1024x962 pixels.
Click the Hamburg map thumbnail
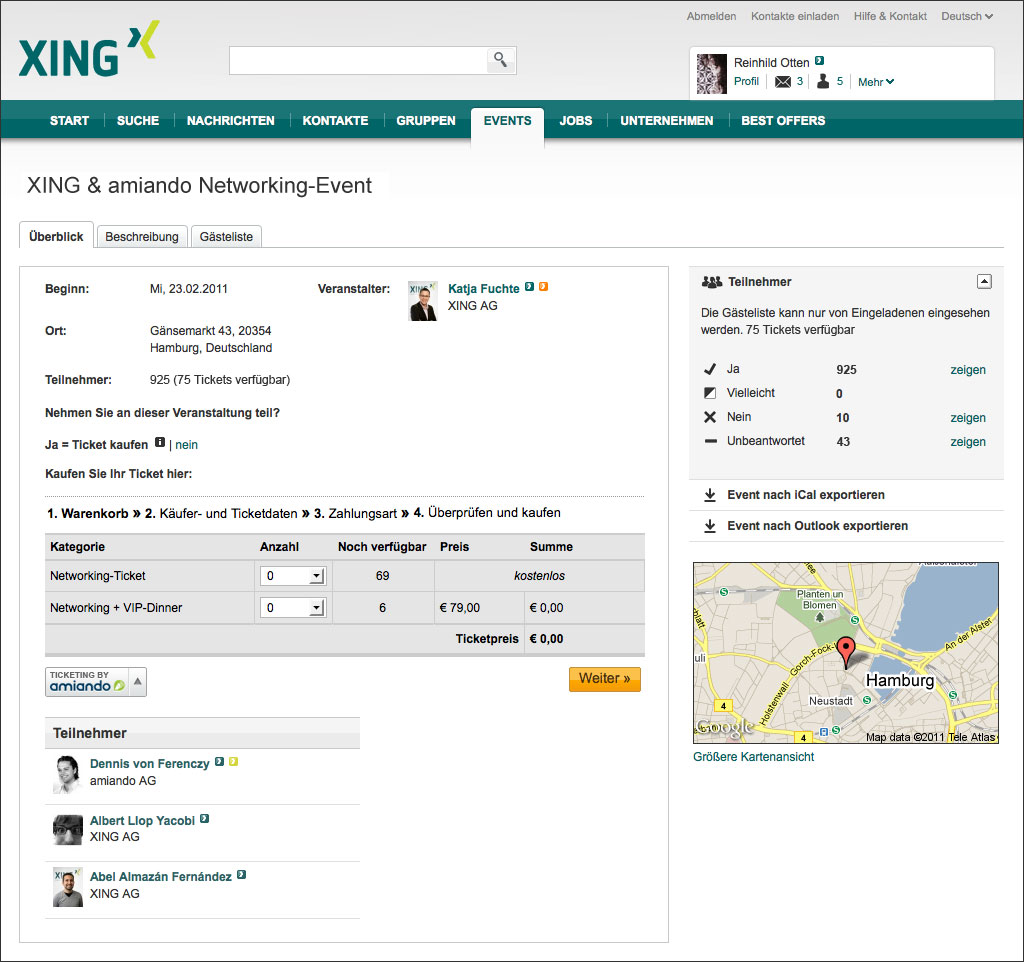point(846,653)
